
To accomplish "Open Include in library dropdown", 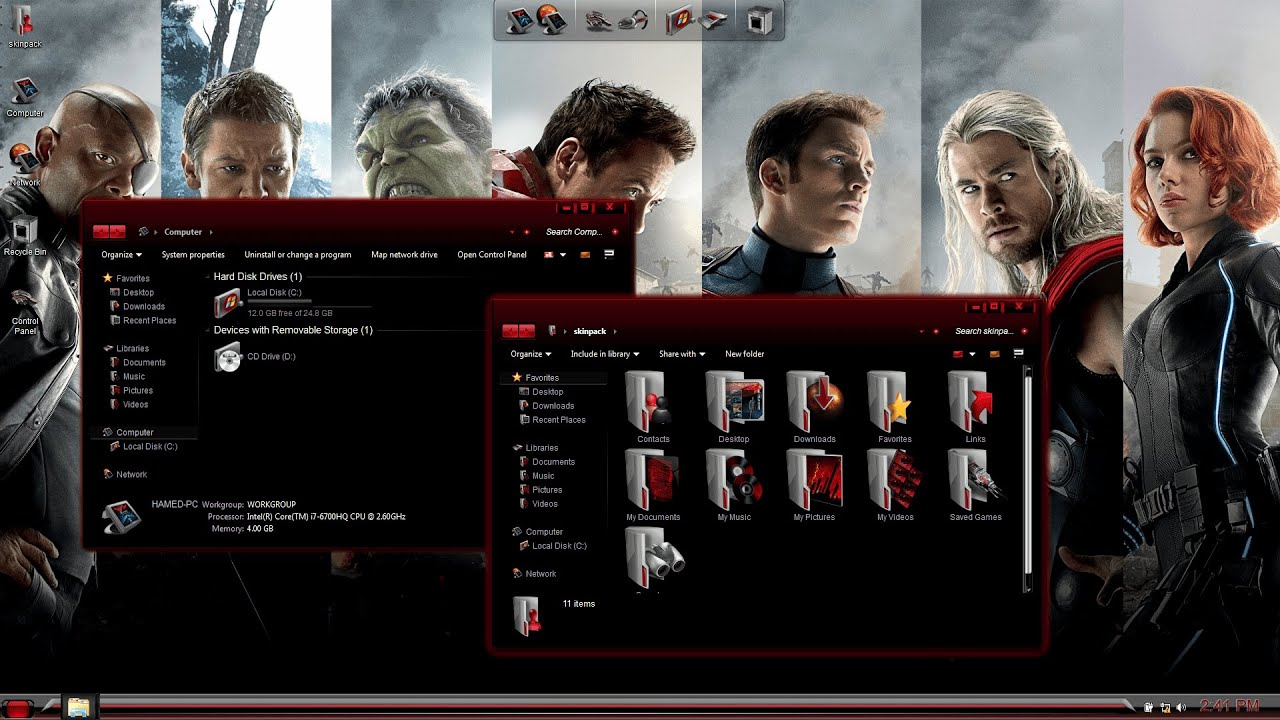I will [604, 353].
